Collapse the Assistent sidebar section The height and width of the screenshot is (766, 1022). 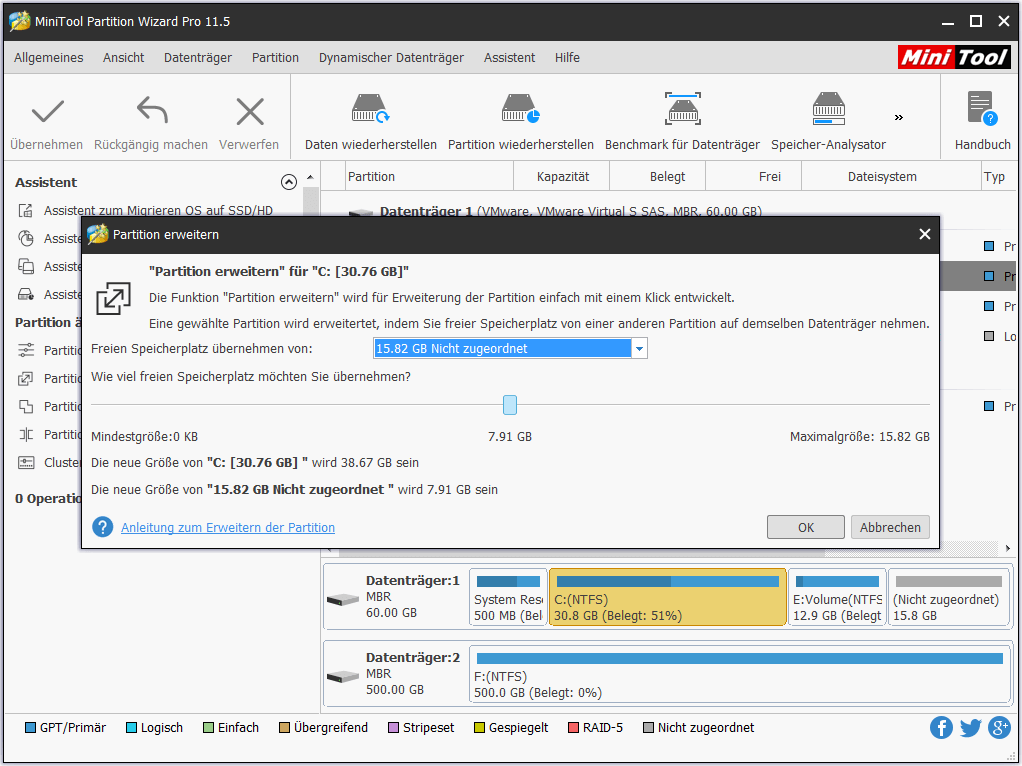289,182
